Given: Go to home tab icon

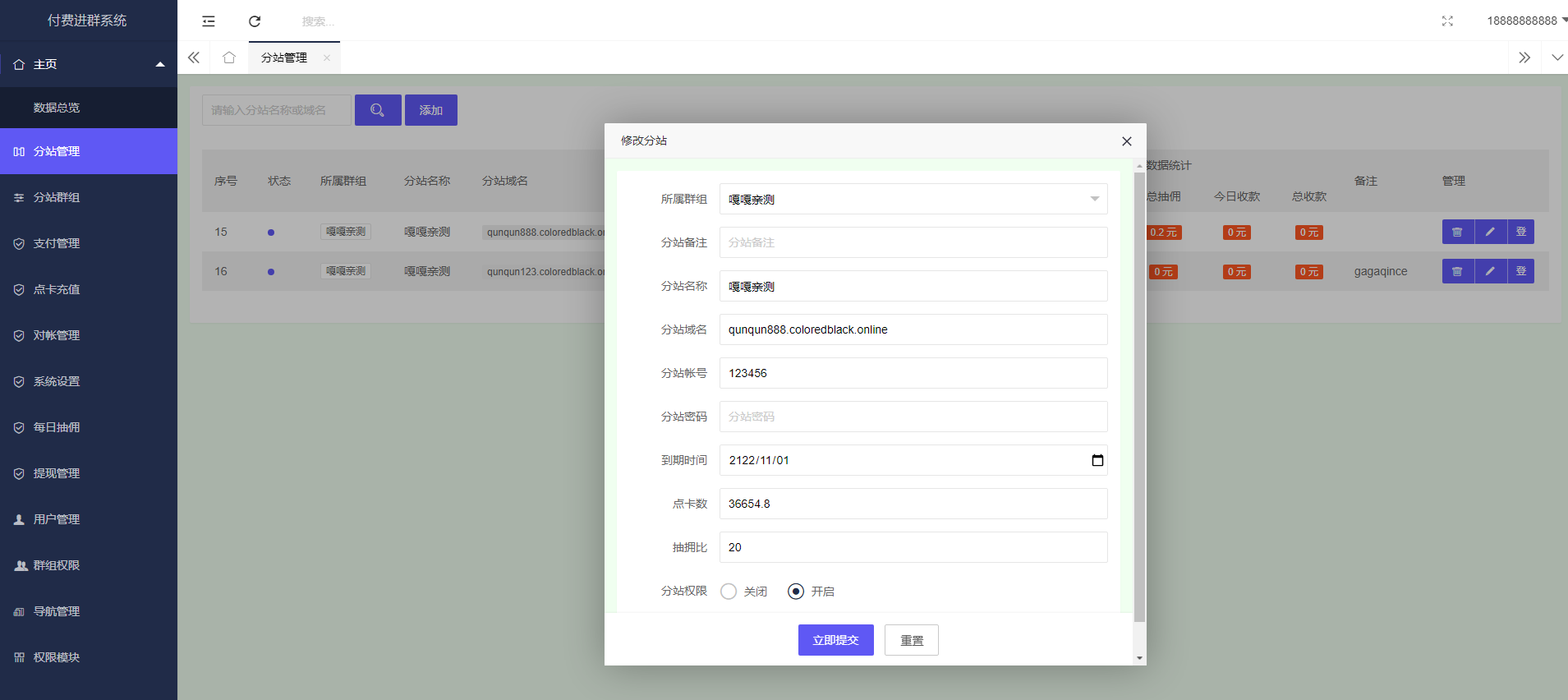Looking at the screenshot, I should (229, 58).
